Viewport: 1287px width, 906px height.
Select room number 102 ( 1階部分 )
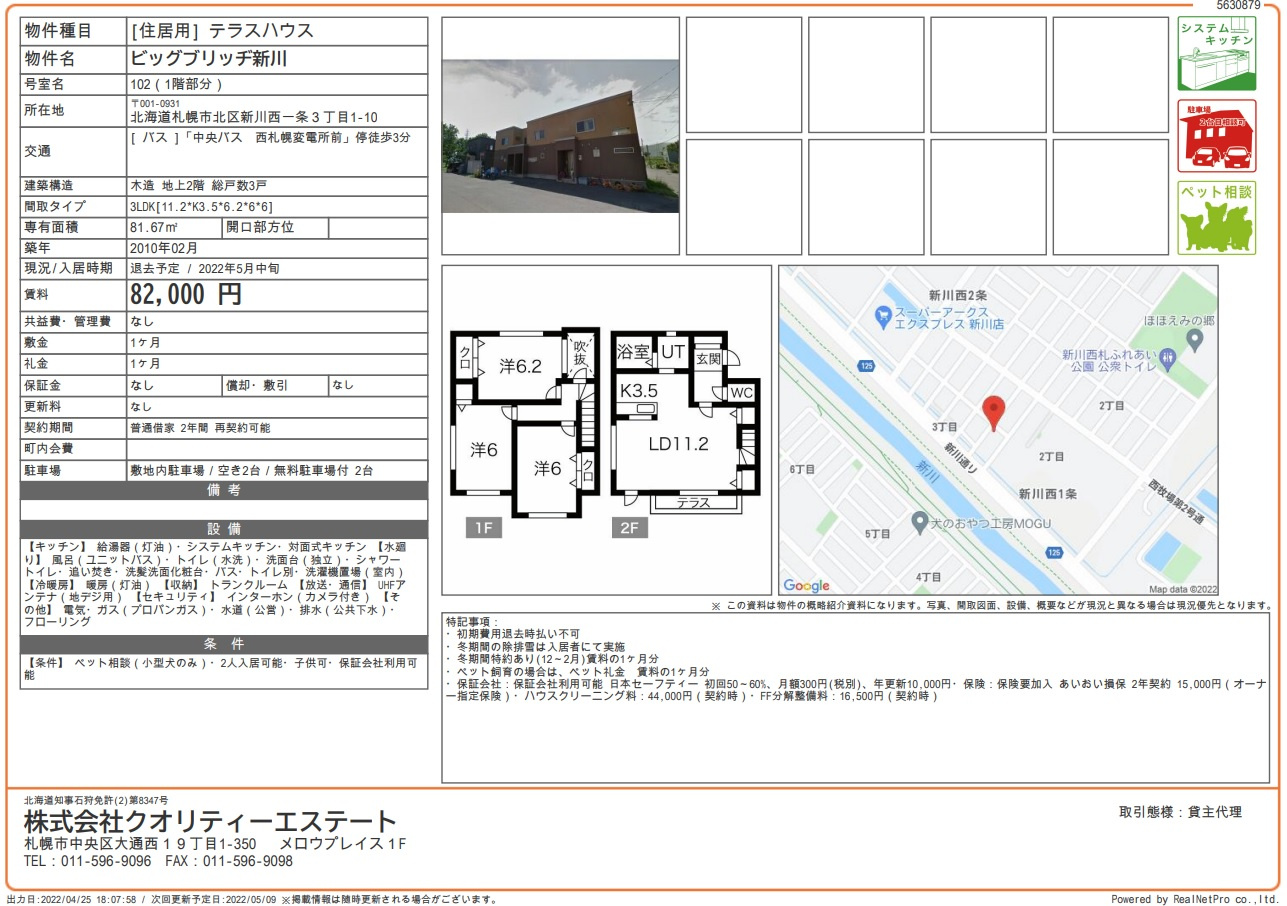176,84
